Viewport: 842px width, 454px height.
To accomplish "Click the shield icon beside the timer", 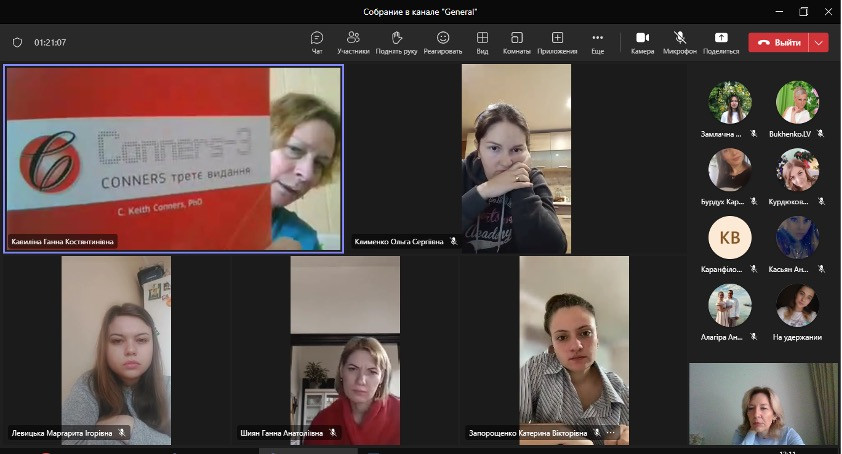I will [17, 42].
